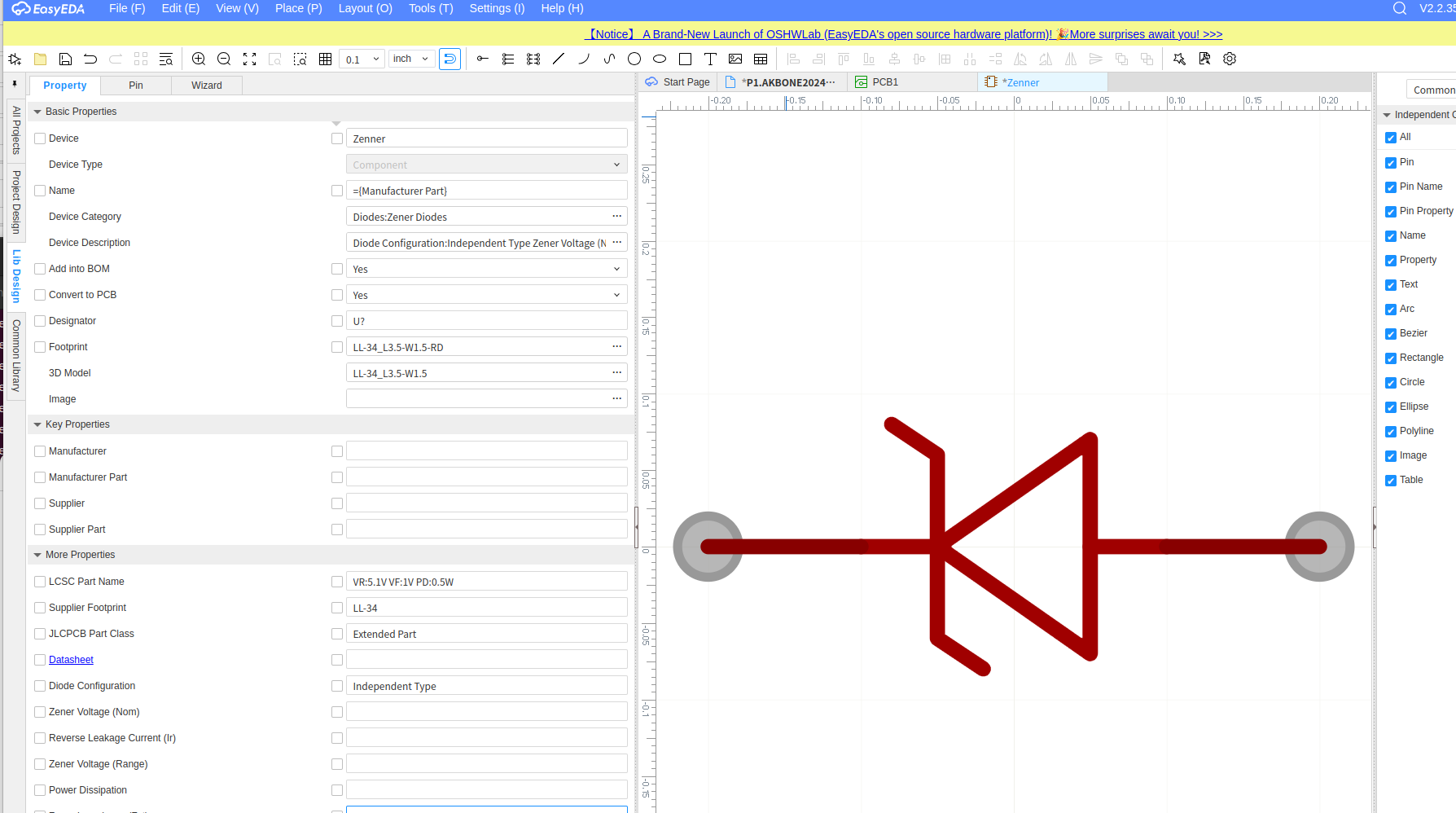Image resolution: width=1456 pixels, height=813 pixels.
Task: Fit the drawing to the window
Action: (250, 59)
